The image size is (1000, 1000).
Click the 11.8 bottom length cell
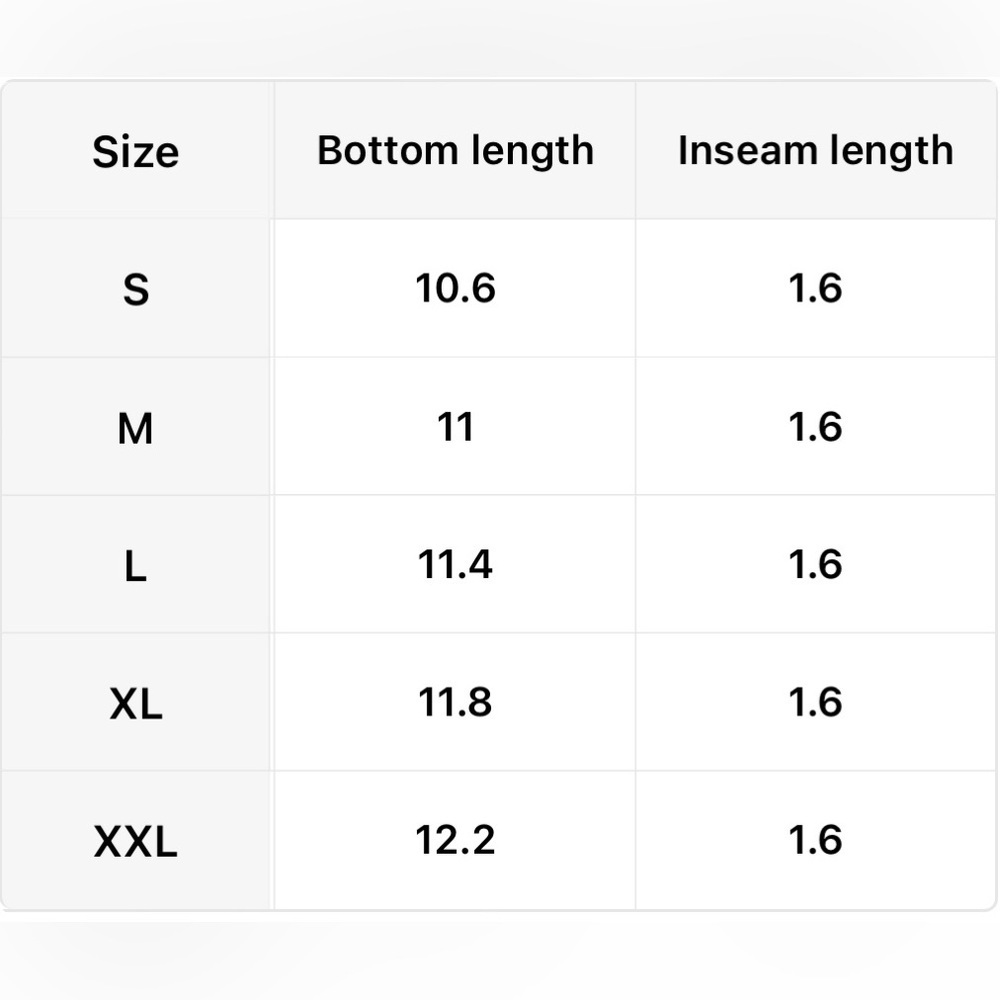(455, 702)
